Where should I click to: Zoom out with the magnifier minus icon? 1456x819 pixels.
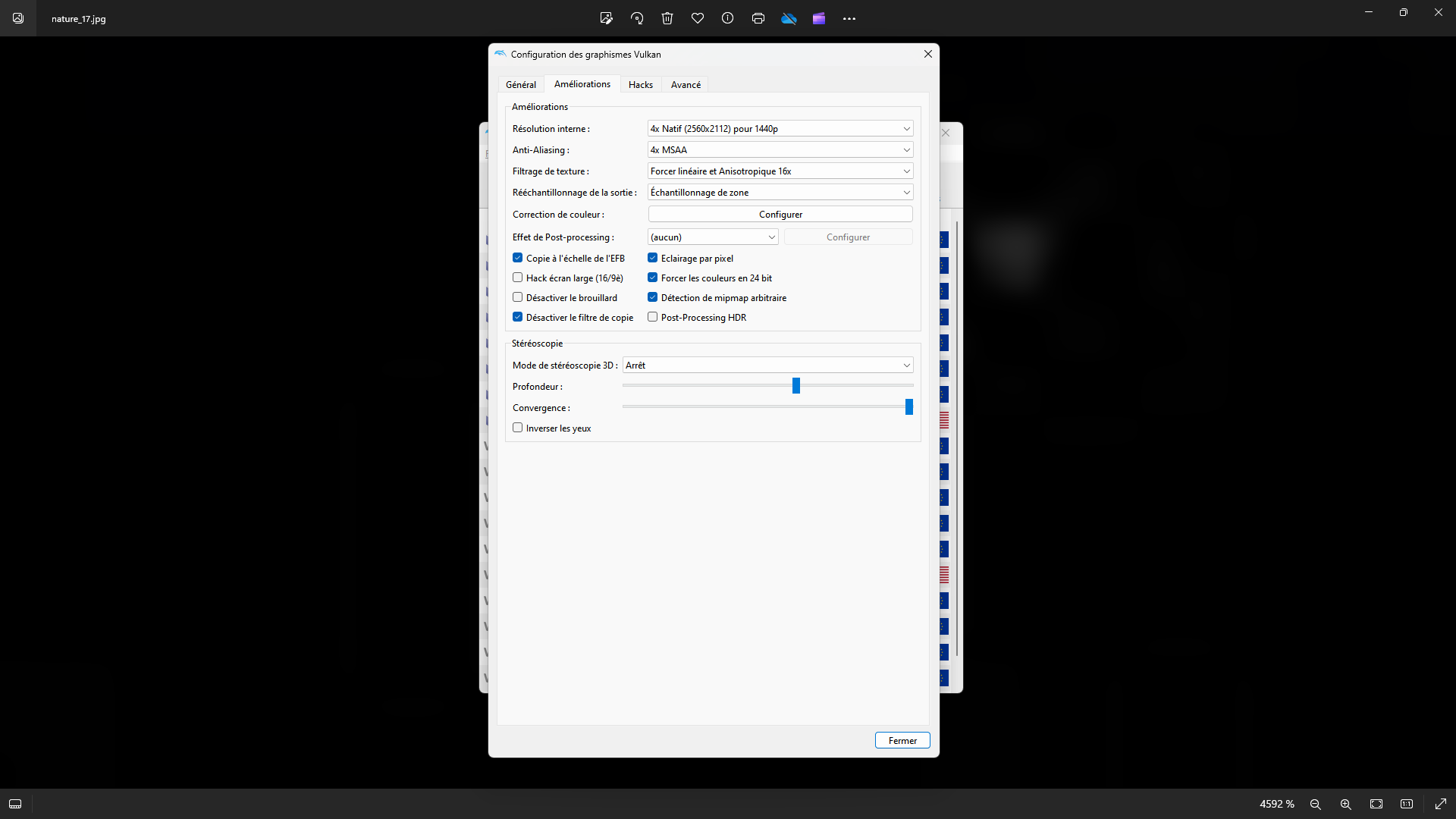coord(1316,804)
